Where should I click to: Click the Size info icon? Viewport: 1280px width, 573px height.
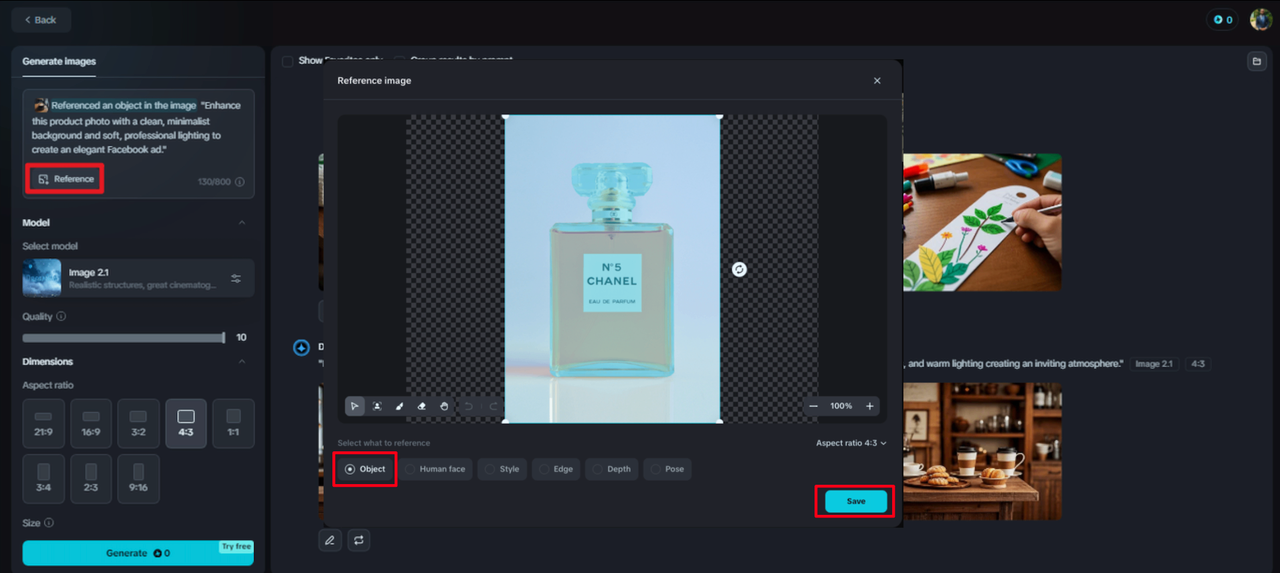pos(48,522)
